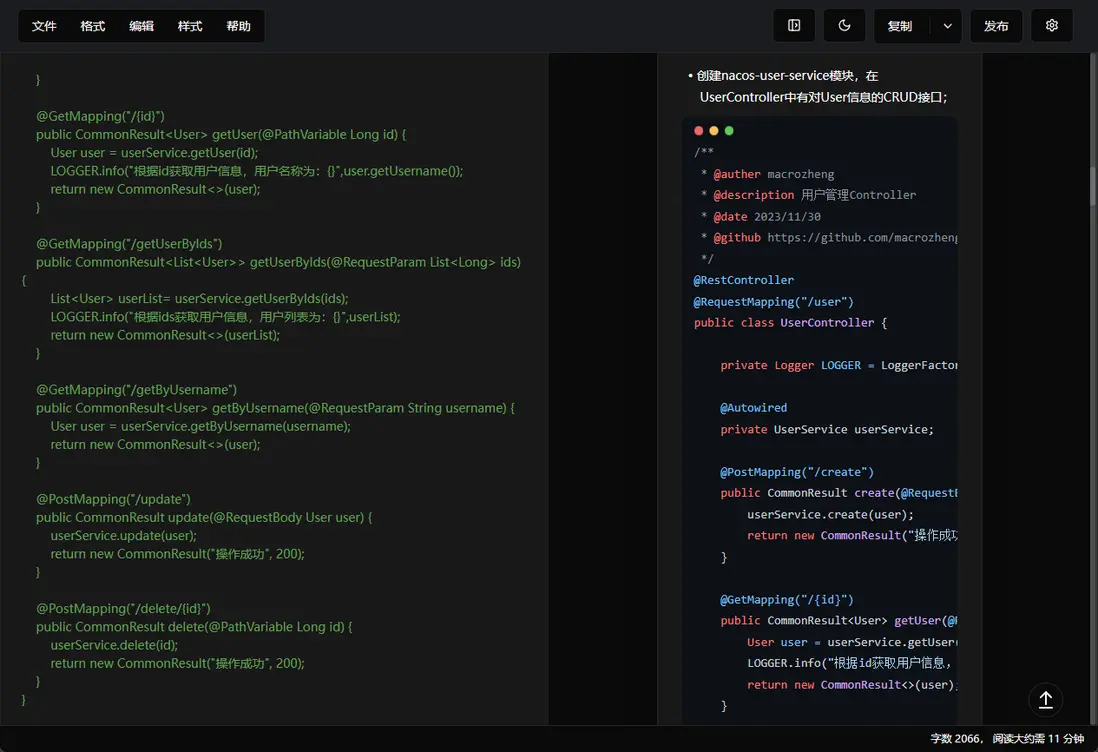This screenshot has height=752, width=1098.
Task: Click the yellow dot on code block
Action: 714,131
